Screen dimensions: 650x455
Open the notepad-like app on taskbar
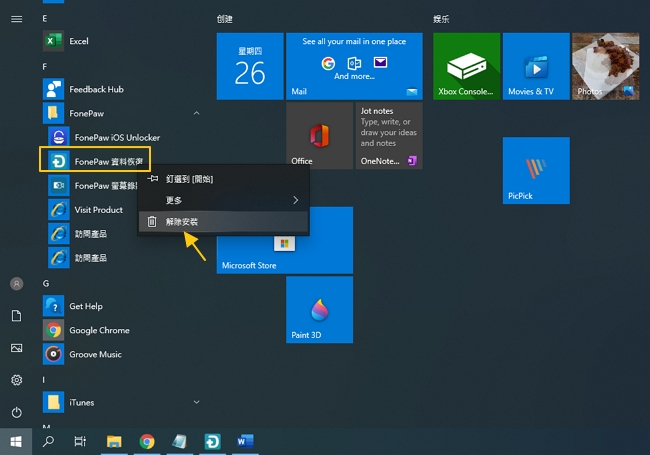[x=179, y=442]
